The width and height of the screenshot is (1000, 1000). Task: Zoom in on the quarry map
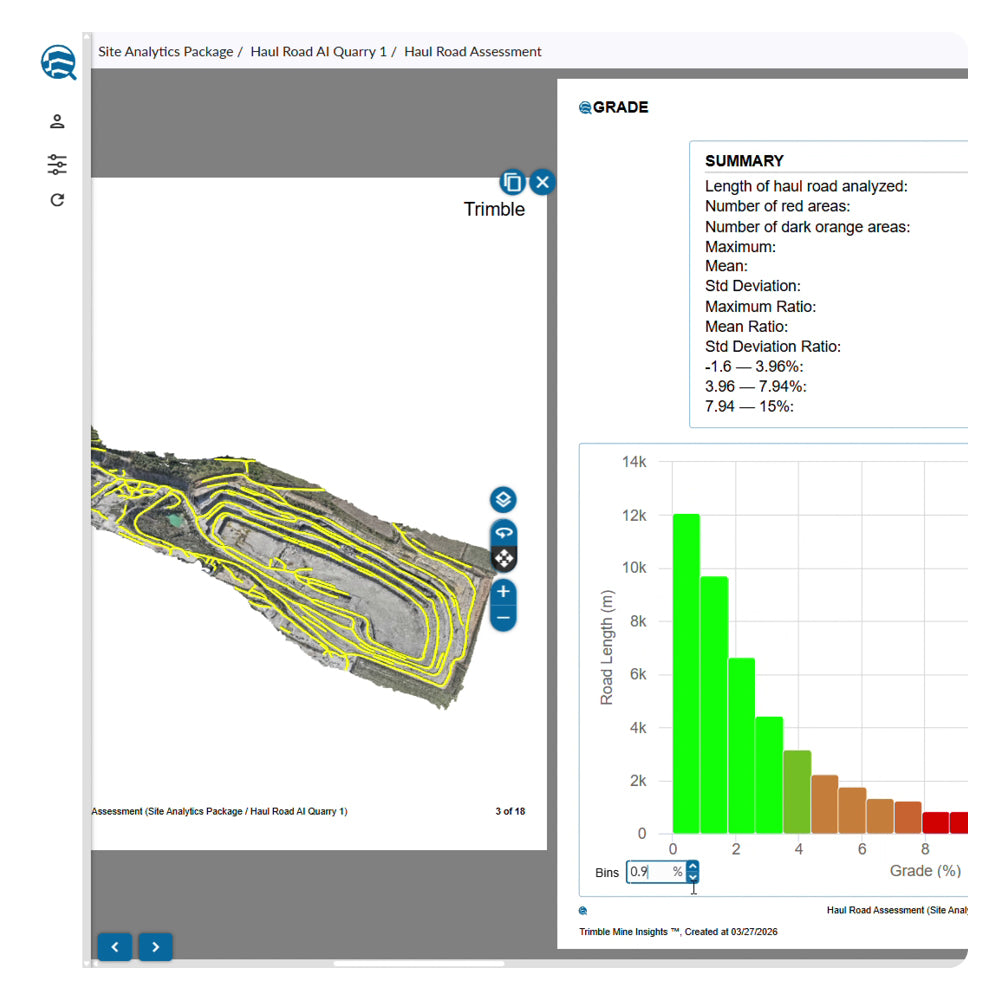coord(503,591)
